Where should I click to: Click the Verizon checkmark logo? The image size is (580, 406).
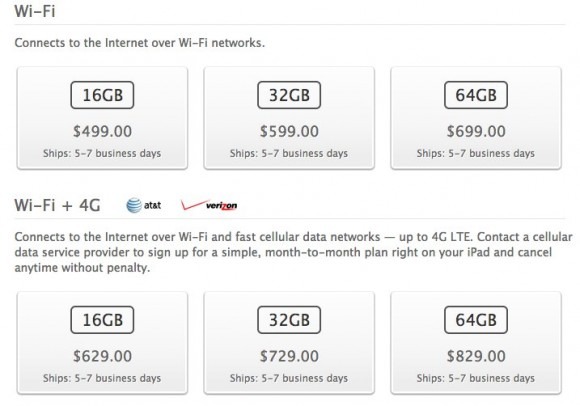click(193, 204)
